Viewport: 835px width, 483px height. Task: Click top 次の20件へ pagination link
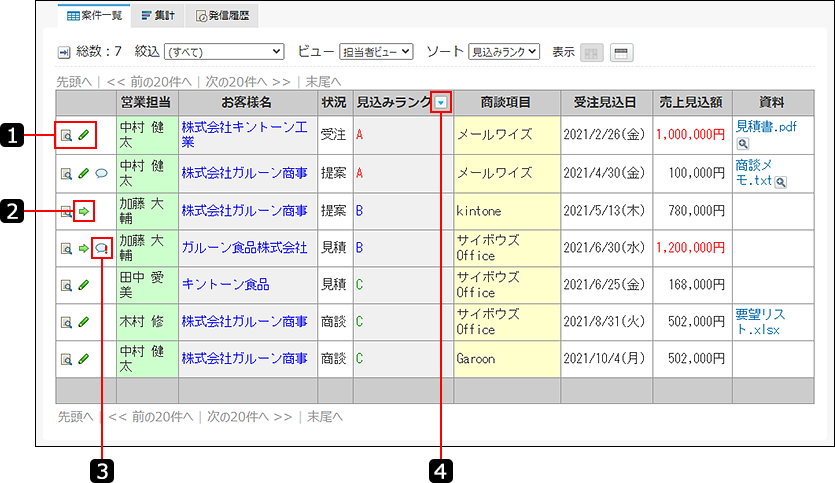pyautogui.click(x=248, y=82)
